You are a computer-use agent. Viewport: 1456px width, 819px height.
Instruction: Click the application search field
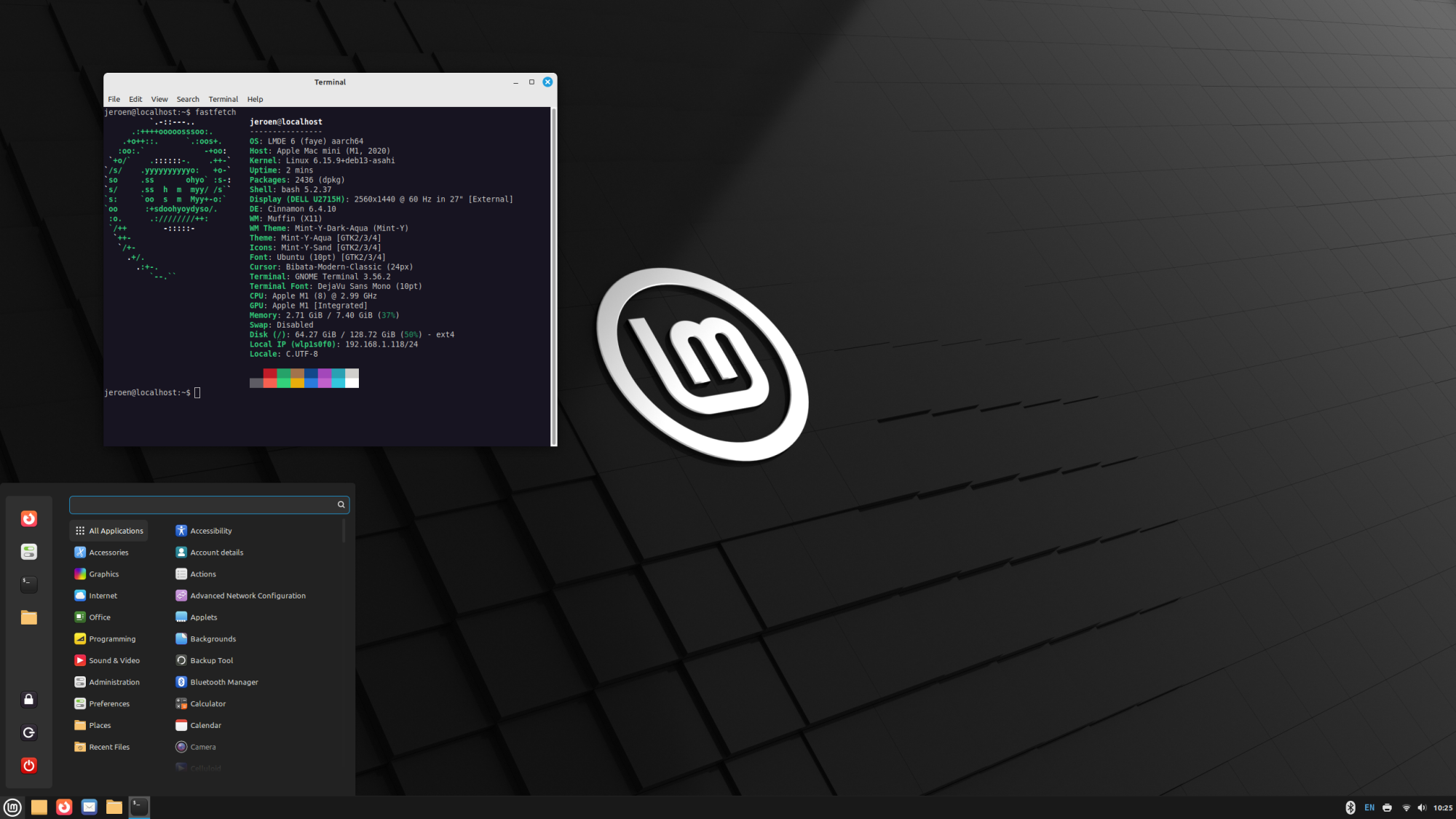click(x=202, y=505)
